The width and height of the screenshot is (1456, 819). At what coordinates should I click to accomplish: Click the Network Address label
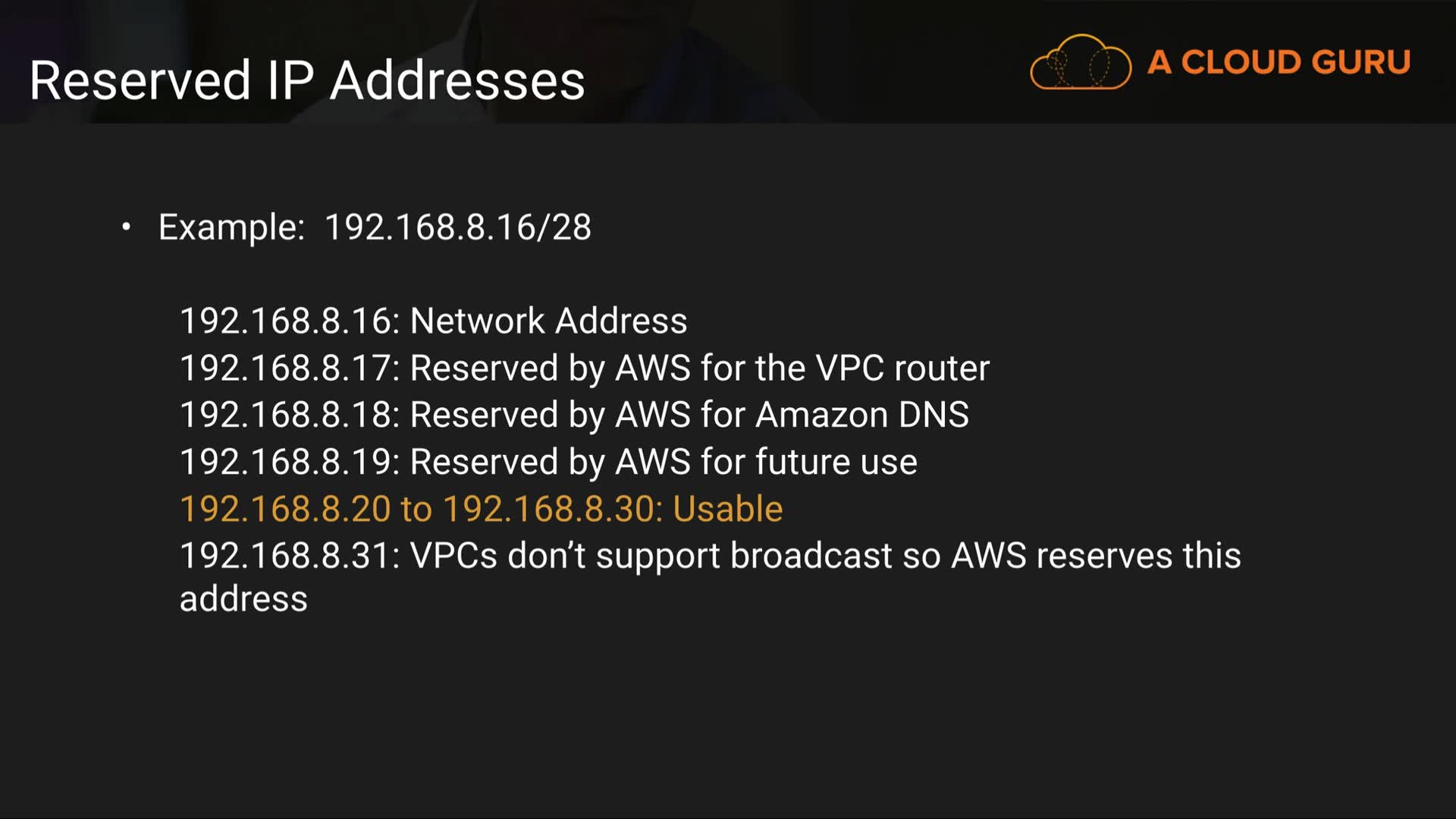coord(548,321)
